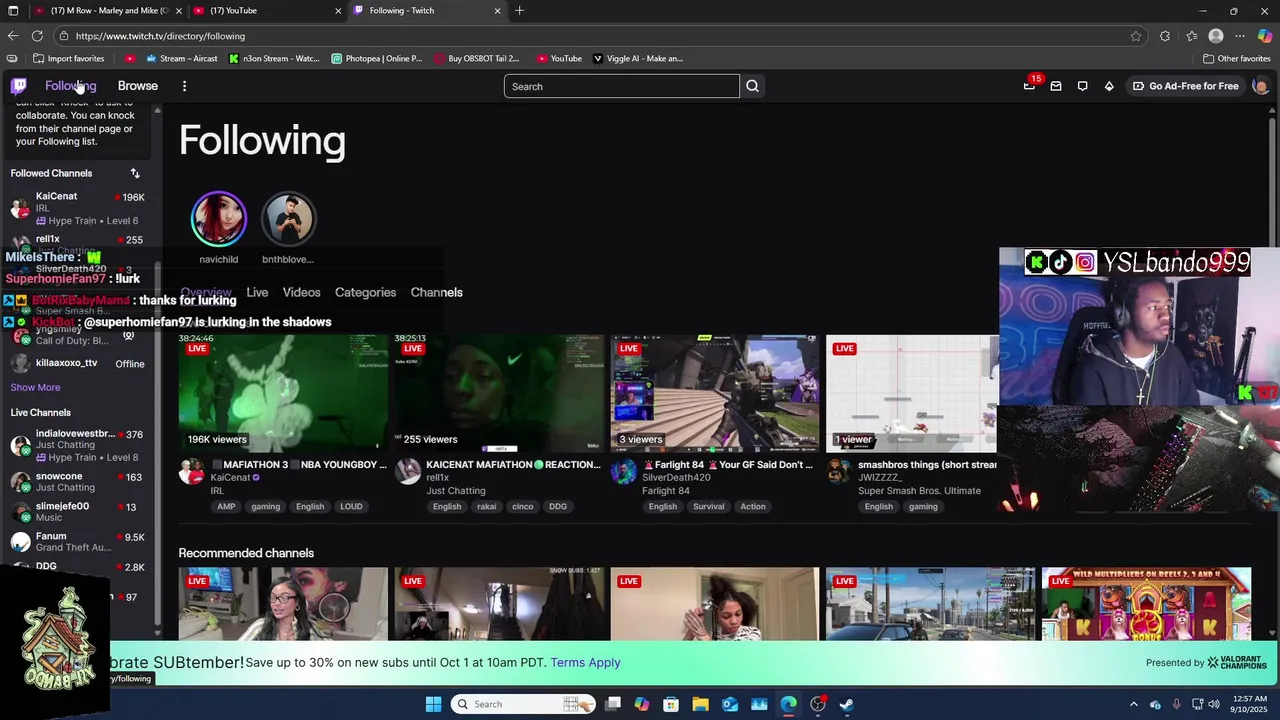Click the Get Bits diamond icon
The image size is (1280, 720).
tap(1109, 86)
